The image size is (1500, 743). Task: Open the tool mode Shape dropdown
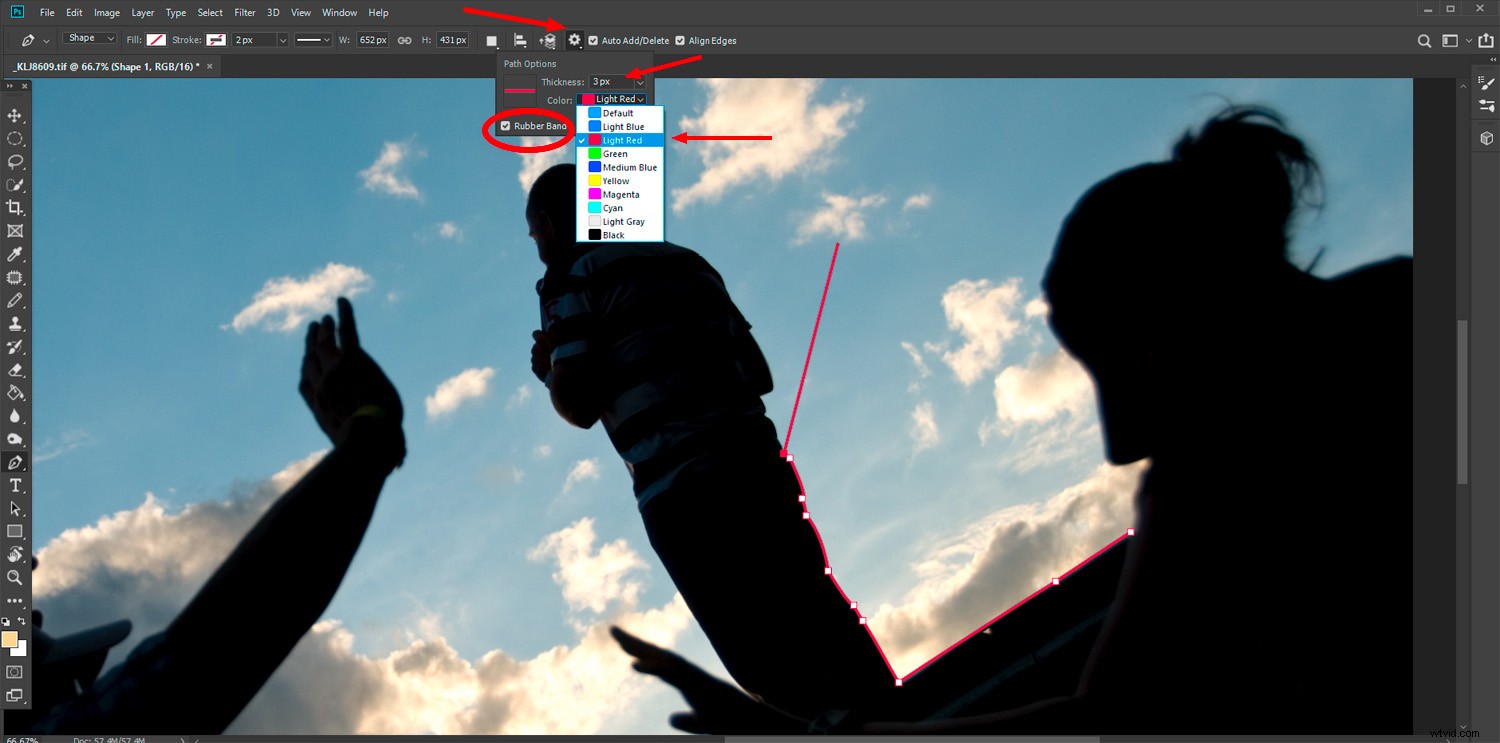click(88, 37)
